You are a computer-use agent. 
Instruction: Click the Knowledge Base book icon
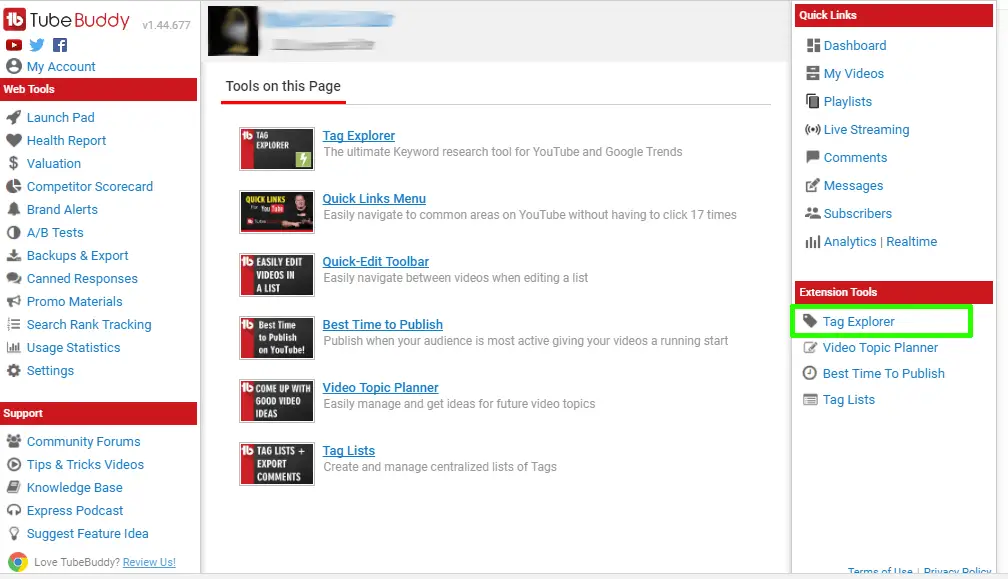coord(14,488)
